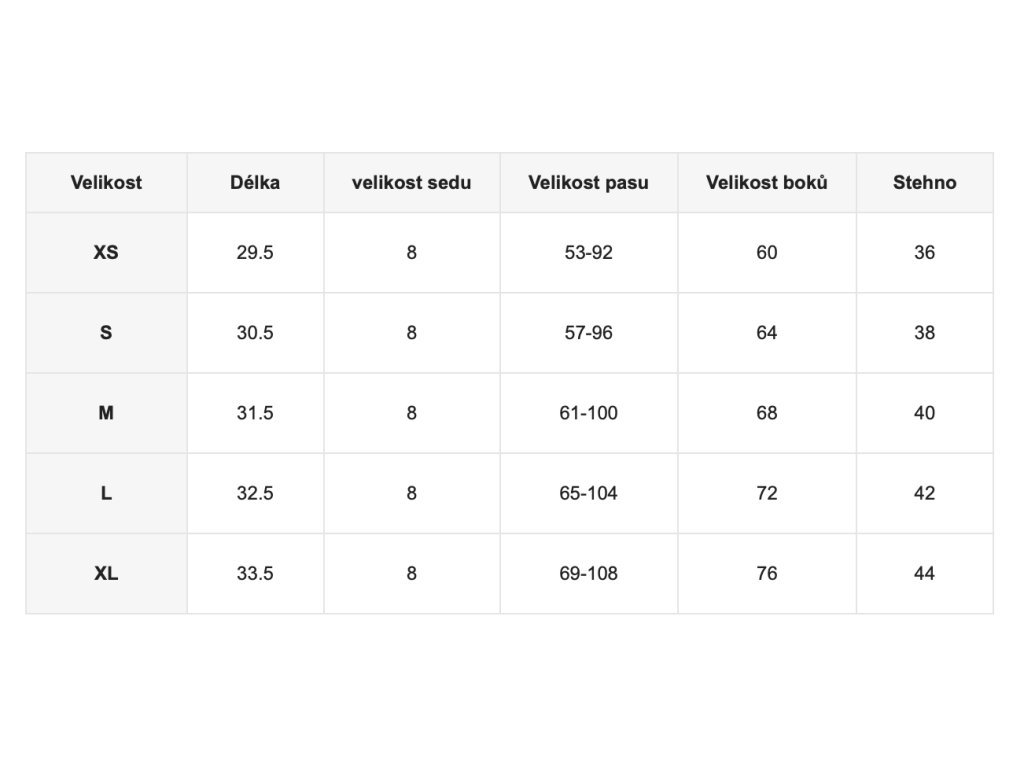
Task: Click the S size row label
Action: (106, 333)
